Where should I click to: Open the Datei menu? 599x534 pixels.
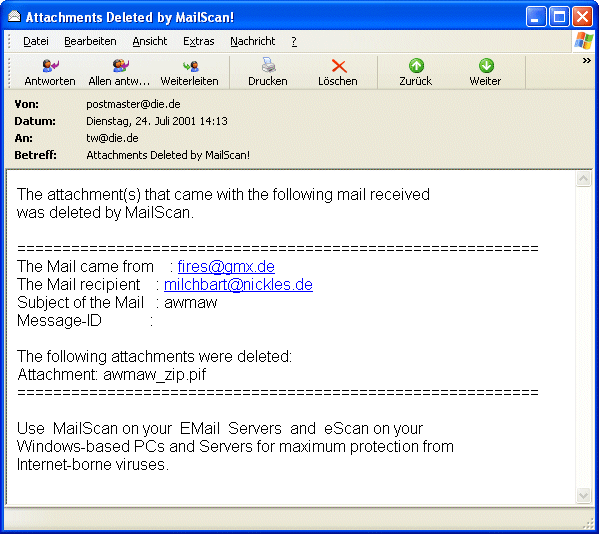(x=36, y=41)
